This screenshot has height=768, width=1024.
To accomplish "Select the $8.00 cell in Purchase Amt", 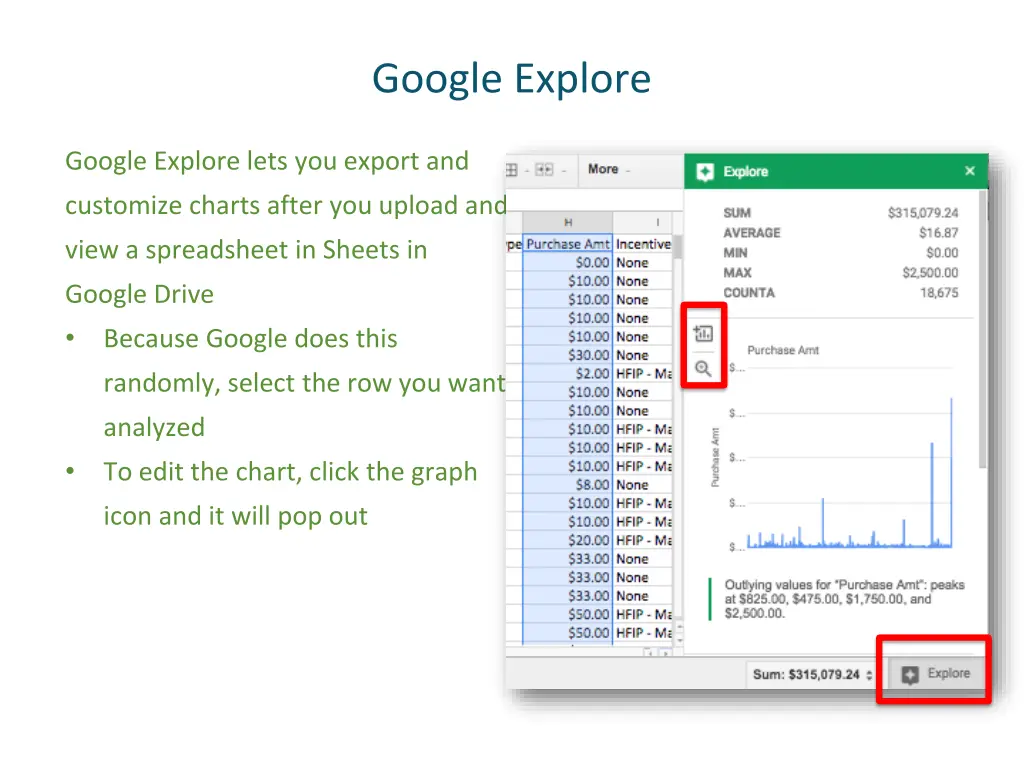I will tap(568, 485).
